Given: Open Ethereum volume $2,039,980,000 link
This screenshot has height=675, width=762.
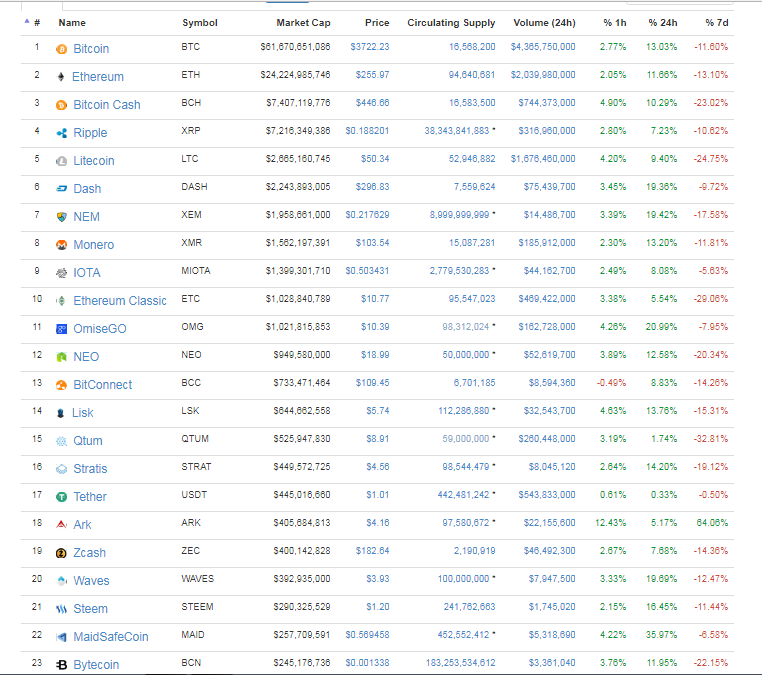Looking at the screenshot, I should coord(543,75).
